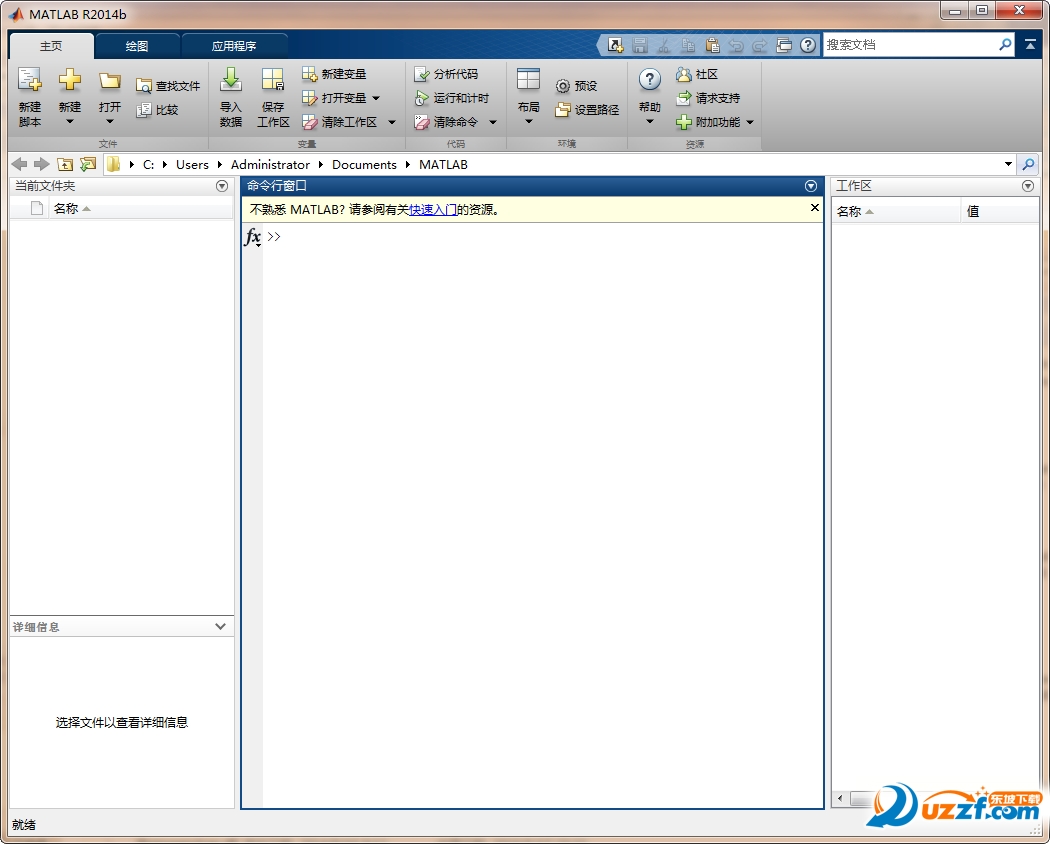The image size is (1050, 844).
Task: Expand the 布局 dropdown arrow
Action: click(x=528, y=122)
